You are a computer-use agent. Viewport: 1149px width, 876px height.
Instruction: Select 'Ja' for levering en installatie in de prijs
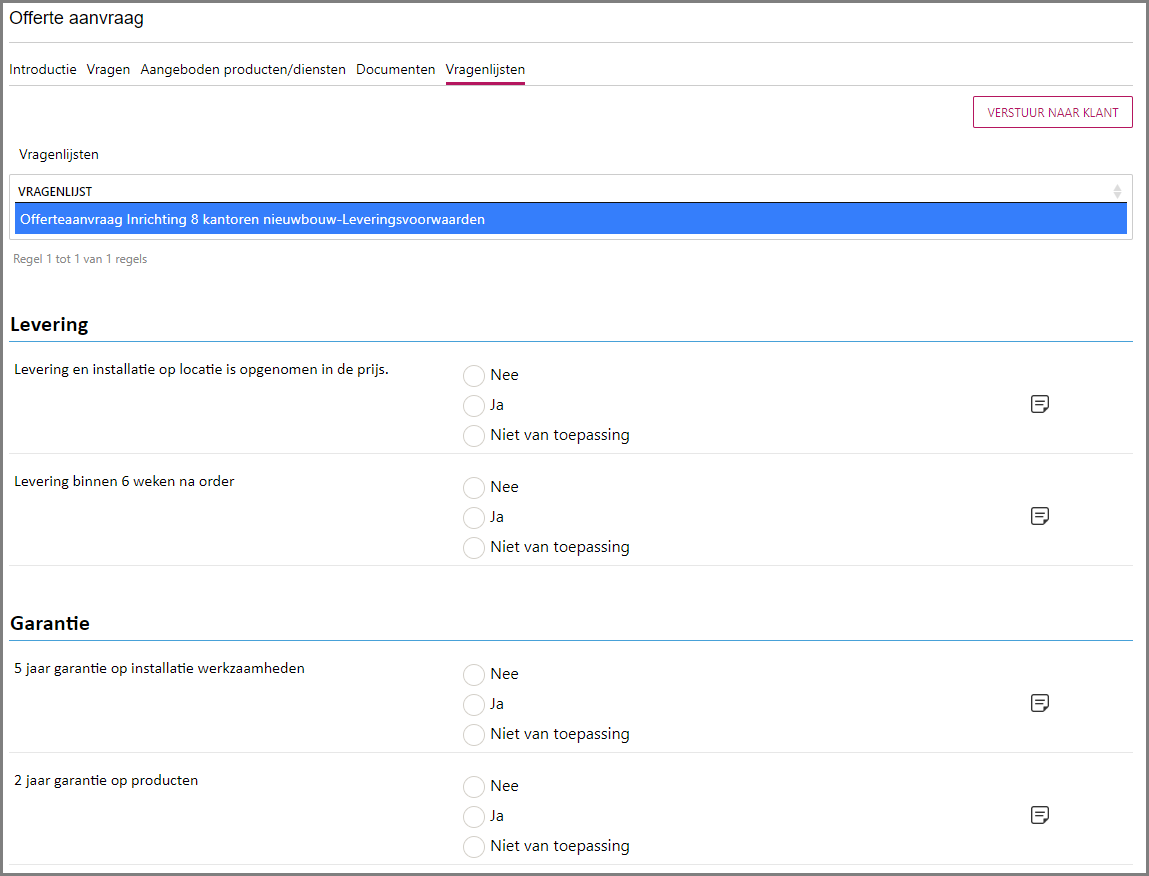click(x=473, y=405)
